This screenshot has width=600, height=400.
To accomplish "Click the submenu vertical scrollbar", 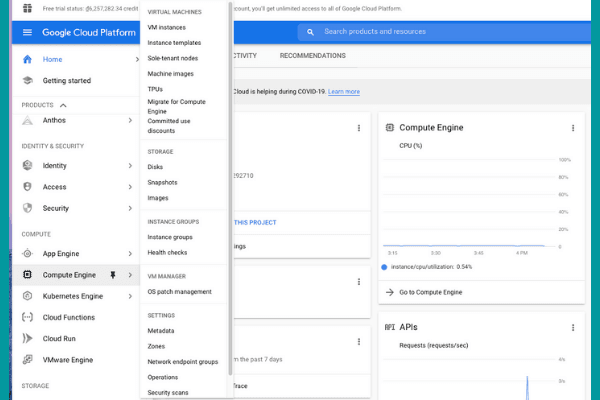I will (230, 188).
